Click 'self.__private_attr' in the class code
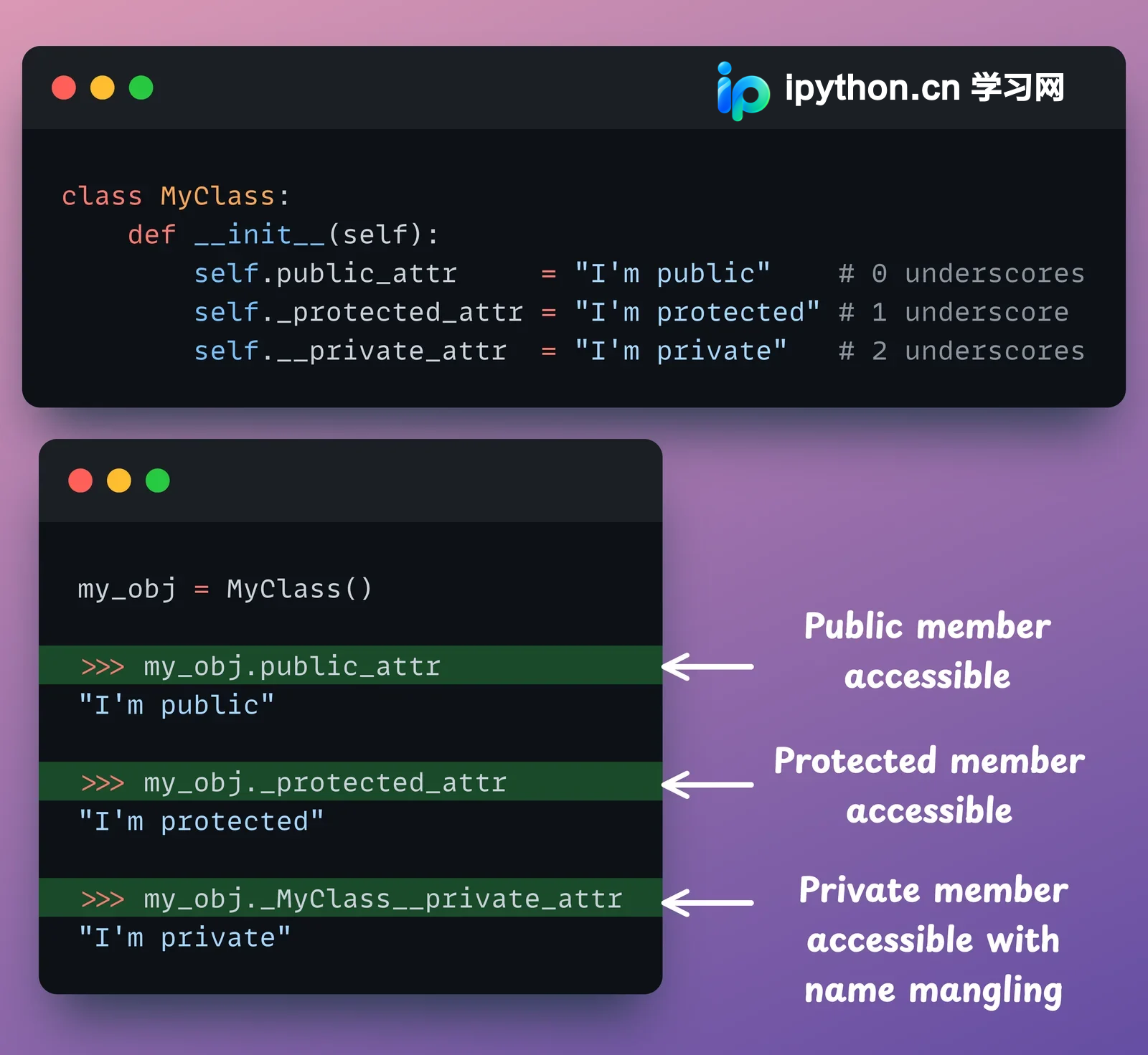The image size is (1148, 1055). [350, 351]
